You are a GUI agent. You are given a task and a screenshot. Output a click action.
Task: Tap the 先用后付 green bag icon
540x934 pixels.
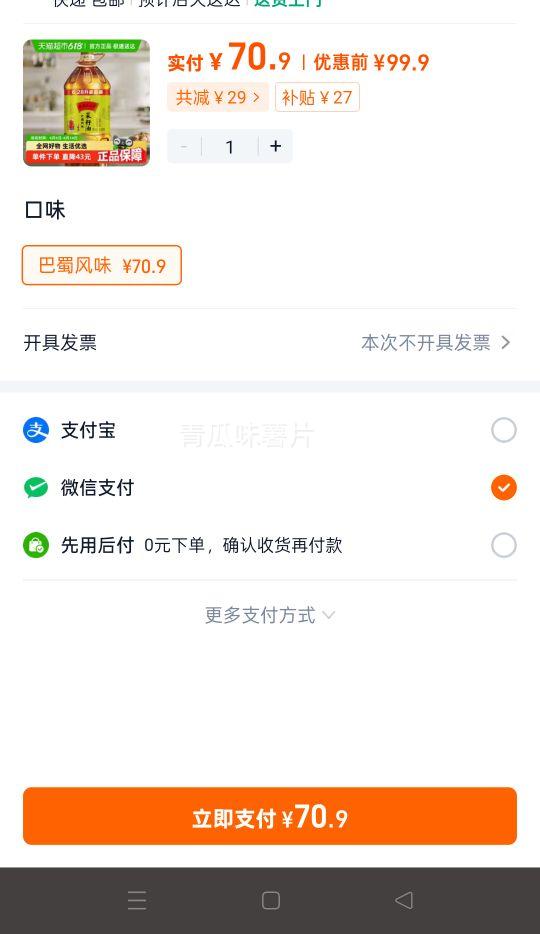[x=36, y=545]
